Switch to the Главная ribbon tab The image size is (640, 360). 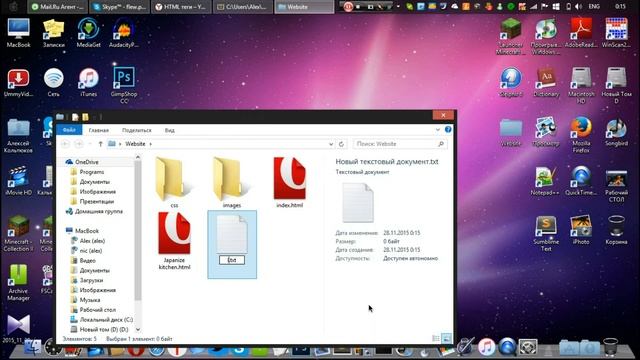[99, 130]
